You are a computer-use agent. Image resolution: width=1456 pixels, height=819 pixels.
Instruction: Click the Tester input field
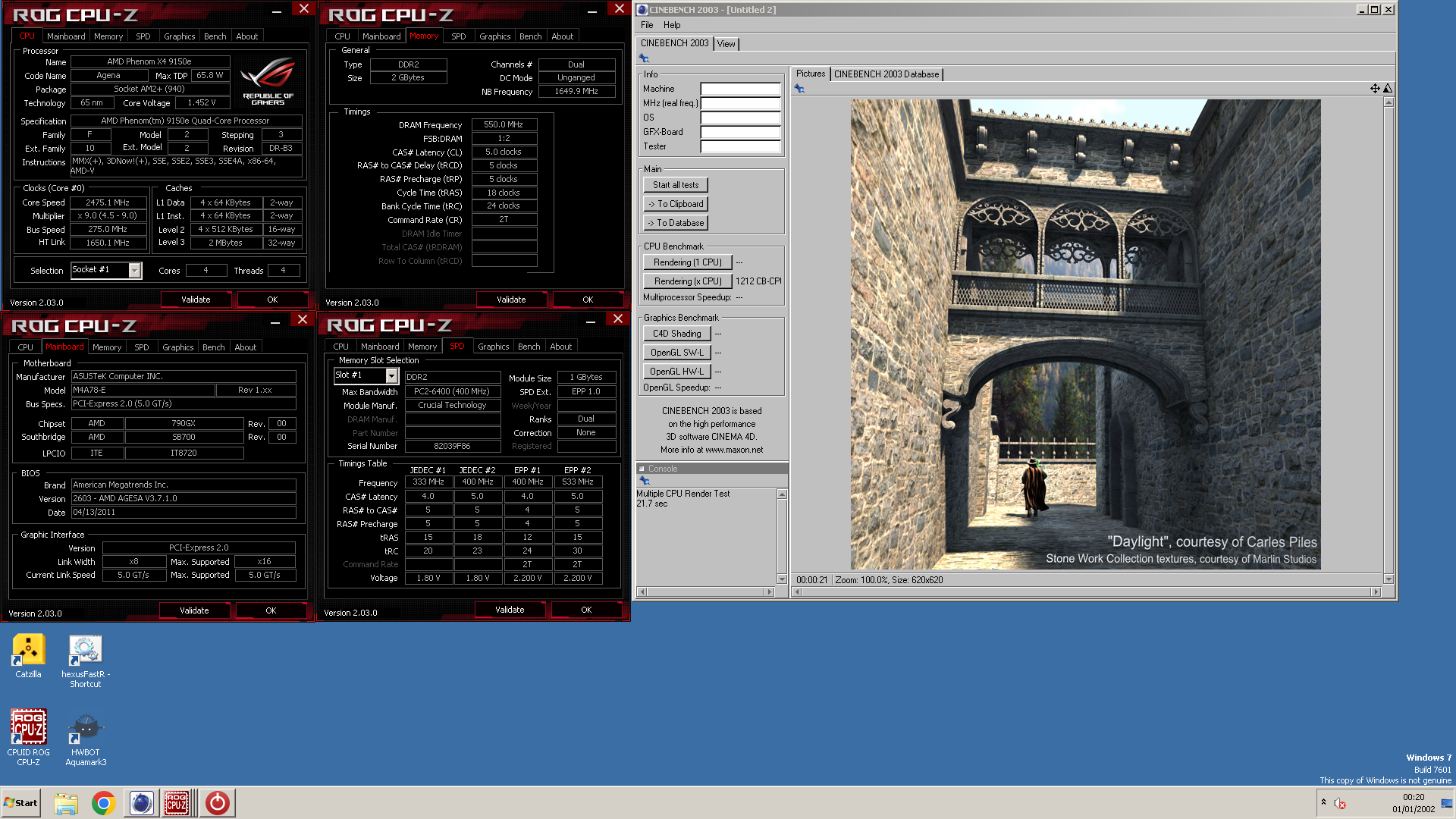(x=740, y=146)
